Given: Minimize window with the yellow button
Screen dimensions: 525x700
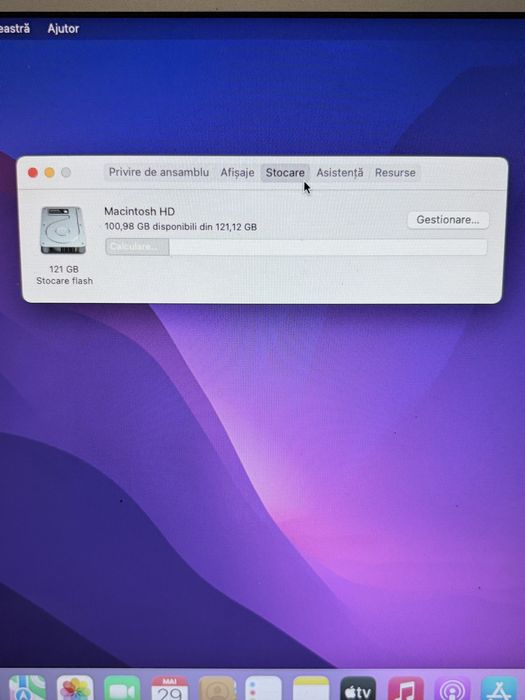Looking at the screenshot, I should tap(50, 172).
